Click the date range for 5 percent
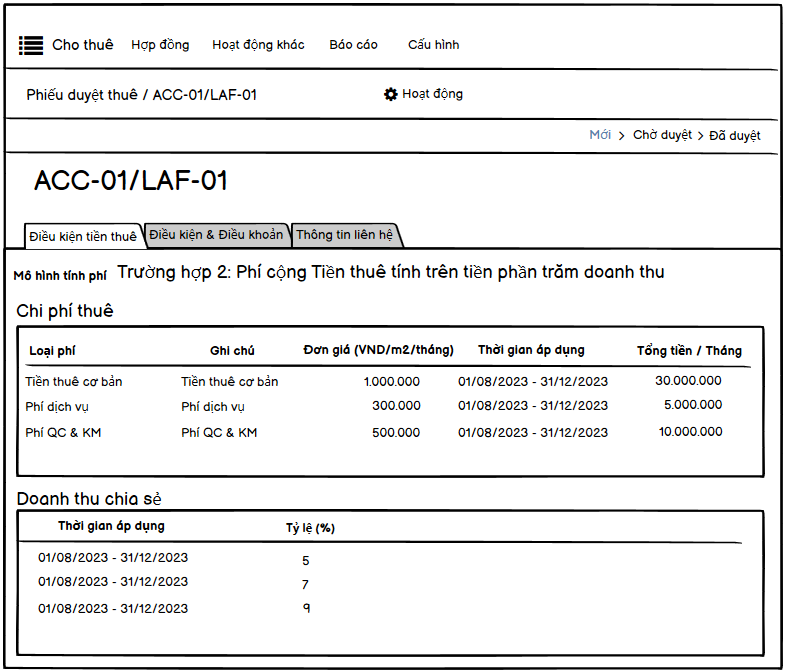The image size is (787, 671). click(x=113, y=558)
